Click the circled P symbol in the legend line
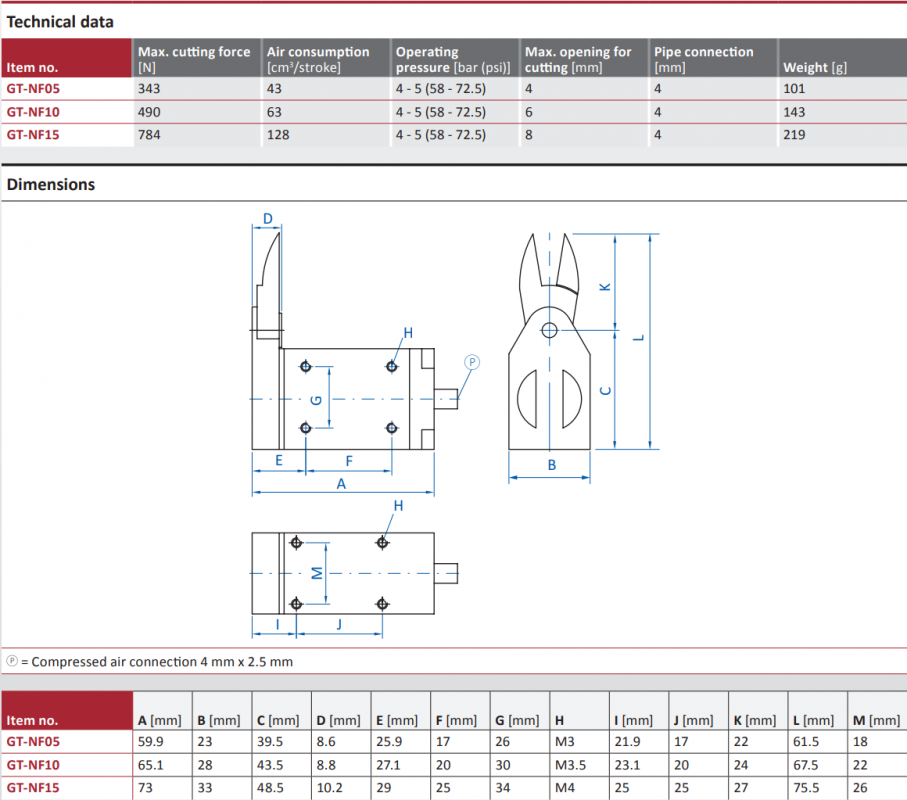This screenshot has height=800, width=907. pos(12,661)
